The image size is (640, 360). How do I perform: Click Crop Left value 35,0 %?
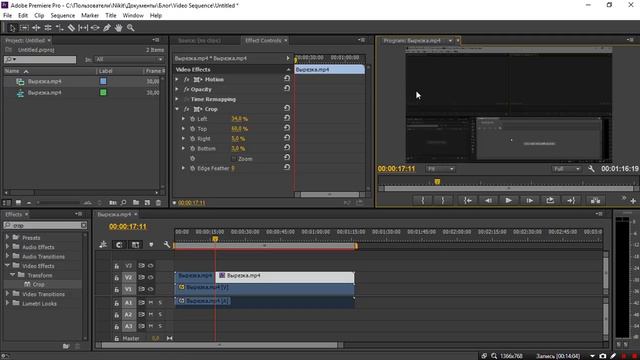[240, 119]
